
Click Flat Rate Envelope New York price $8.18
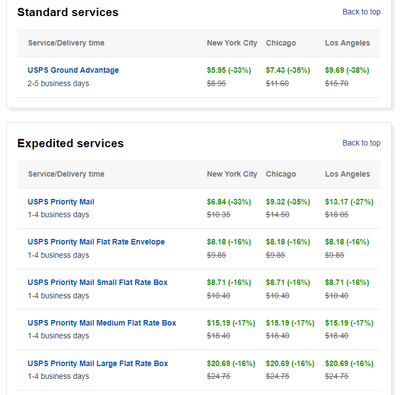[229, 242]
